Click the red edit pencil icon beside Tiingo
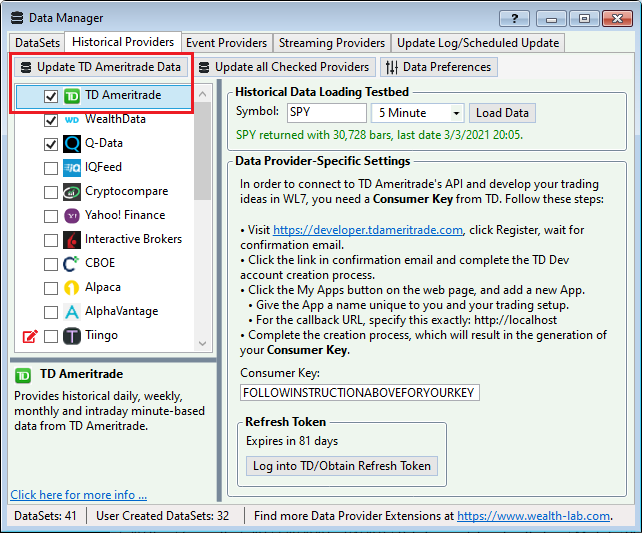Screen dimensions: 642x533 point(30,336)
